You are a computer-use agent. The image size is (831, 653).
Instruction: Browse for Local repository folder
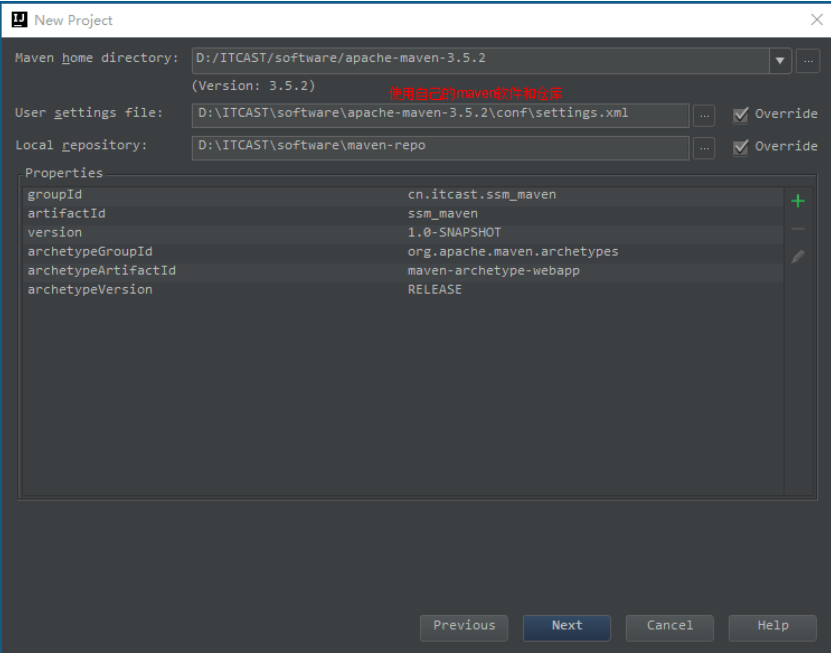704,148
